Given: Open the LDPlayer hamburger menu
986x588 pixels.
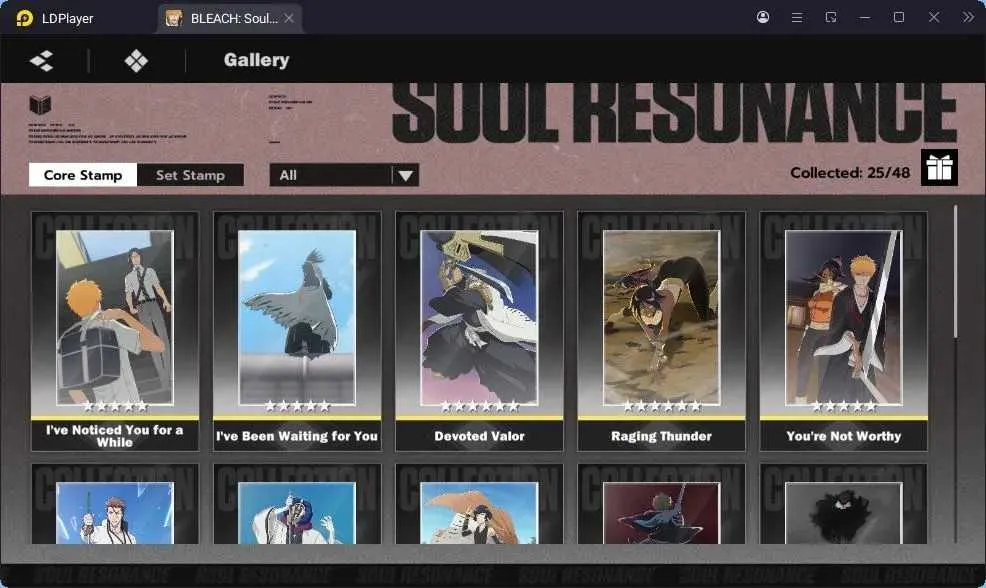Looking at the screenshot, I should [x=797, y=18].
